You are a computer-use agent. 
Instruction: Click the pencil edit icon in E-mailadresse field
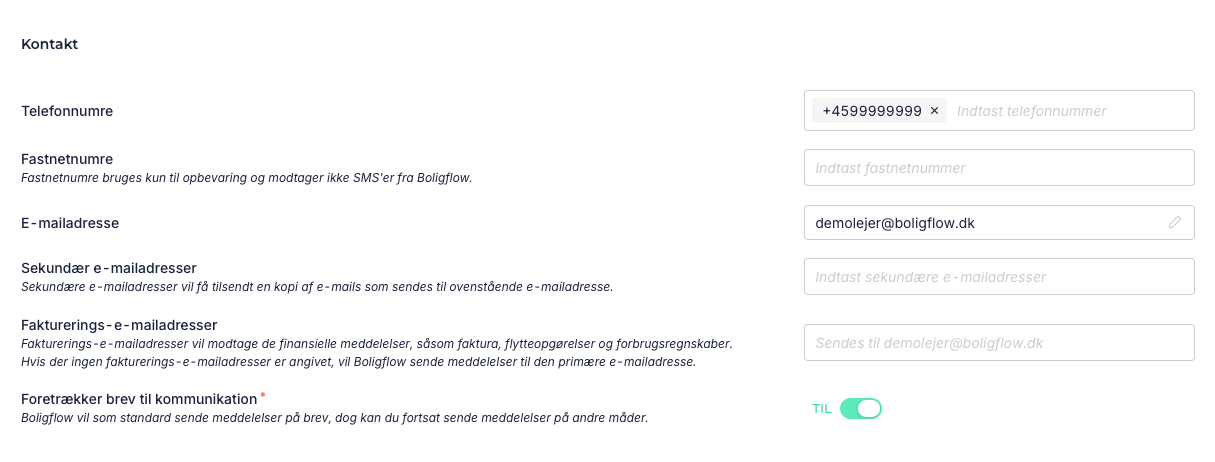(x=1175, y=223)
